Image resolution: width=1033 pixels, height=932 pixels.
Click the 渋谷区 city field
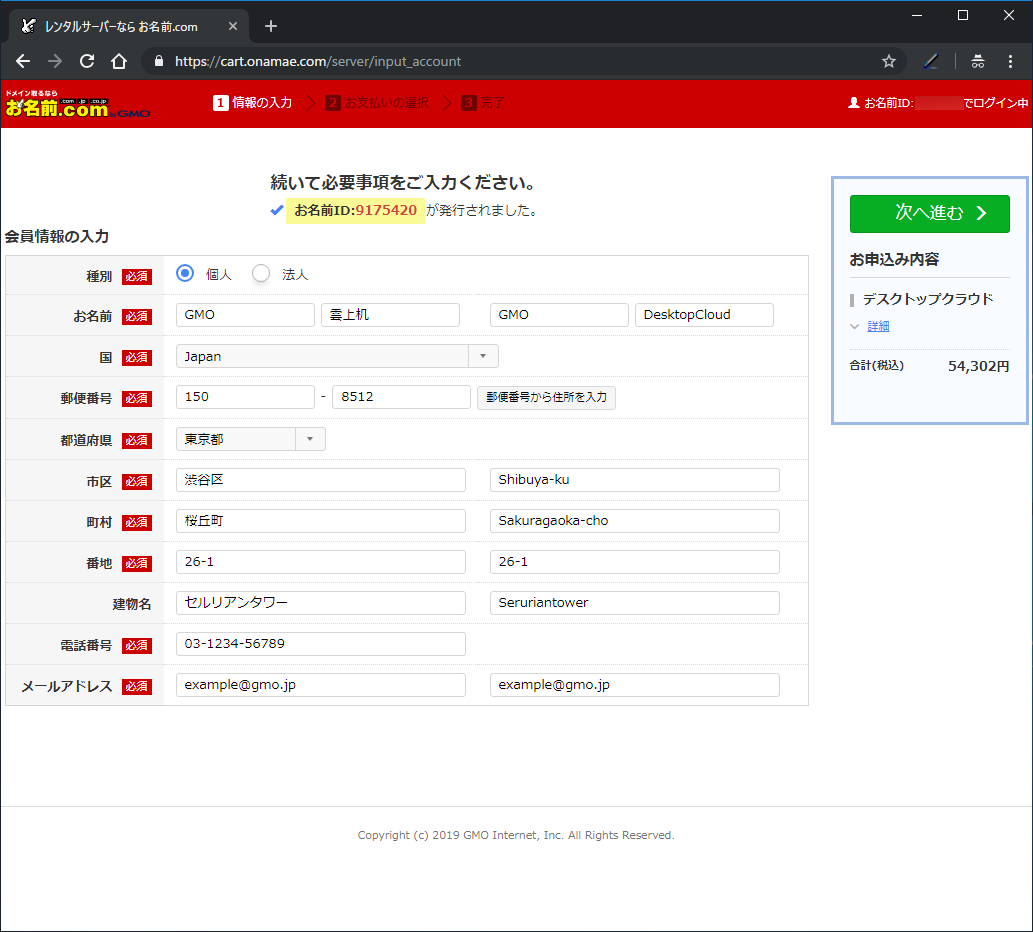321,480
